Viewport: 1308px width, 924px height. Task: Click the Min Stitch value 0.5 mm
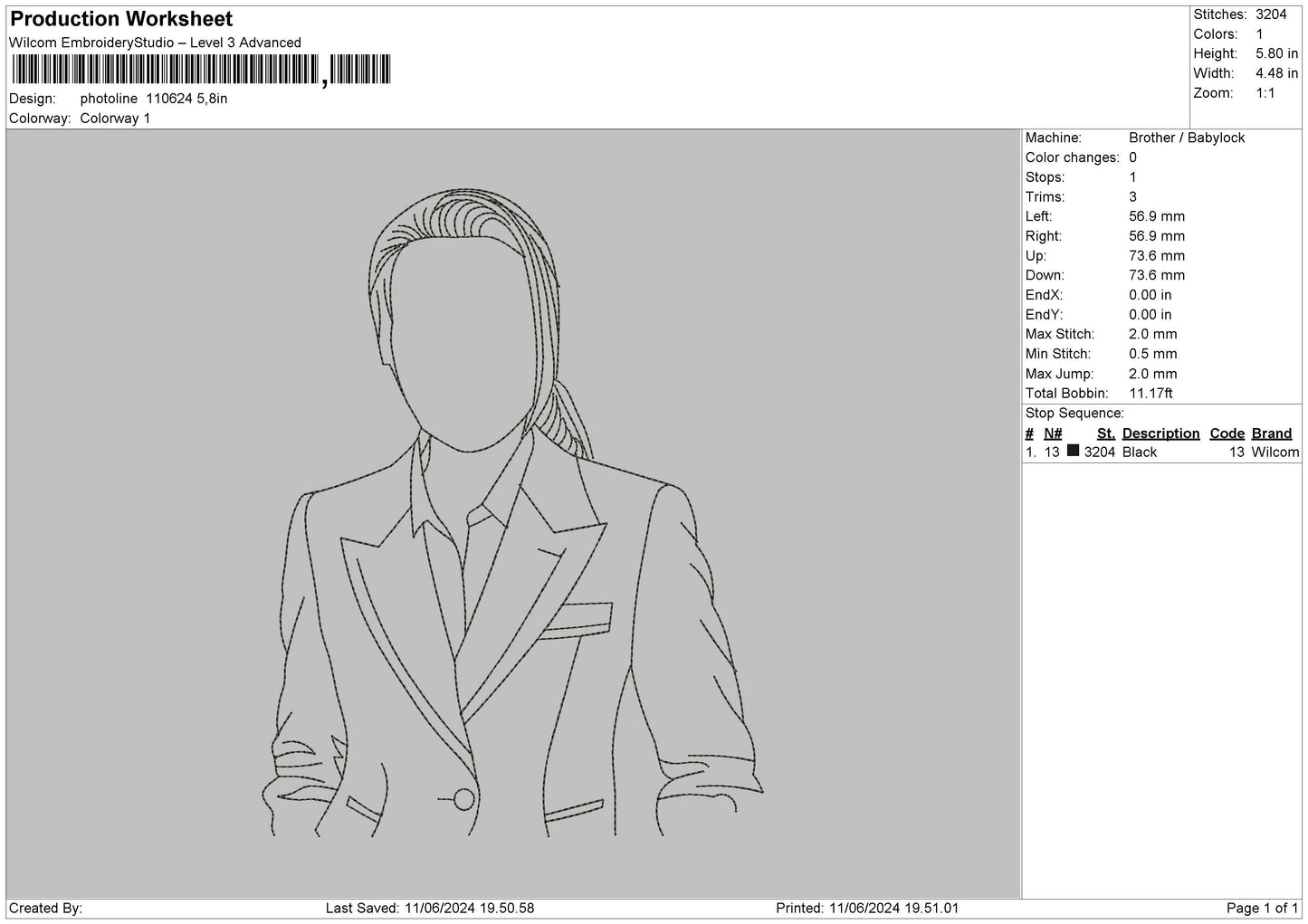pyautogui.click(x=1153, y=354)
